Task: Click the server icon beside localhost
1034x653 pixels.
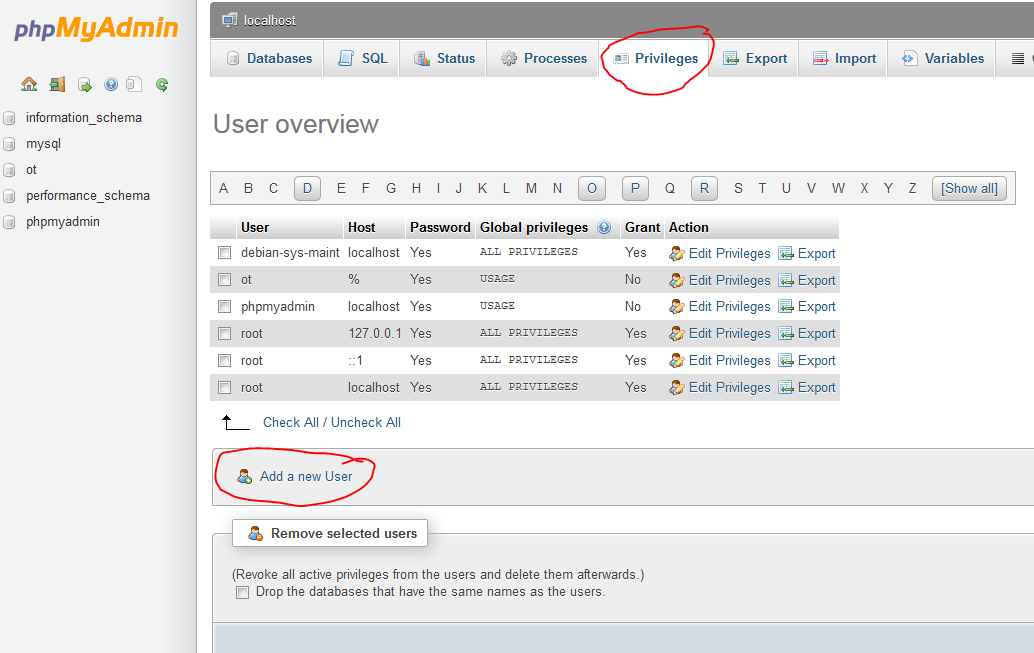Action: tap(229, 20)
